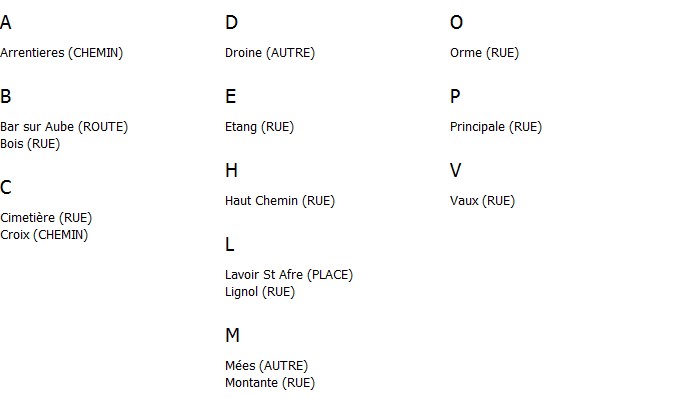Screen dimensions: 675x399
Task: Open Cimetière (RUE) entry
Action: coord(46,218)
